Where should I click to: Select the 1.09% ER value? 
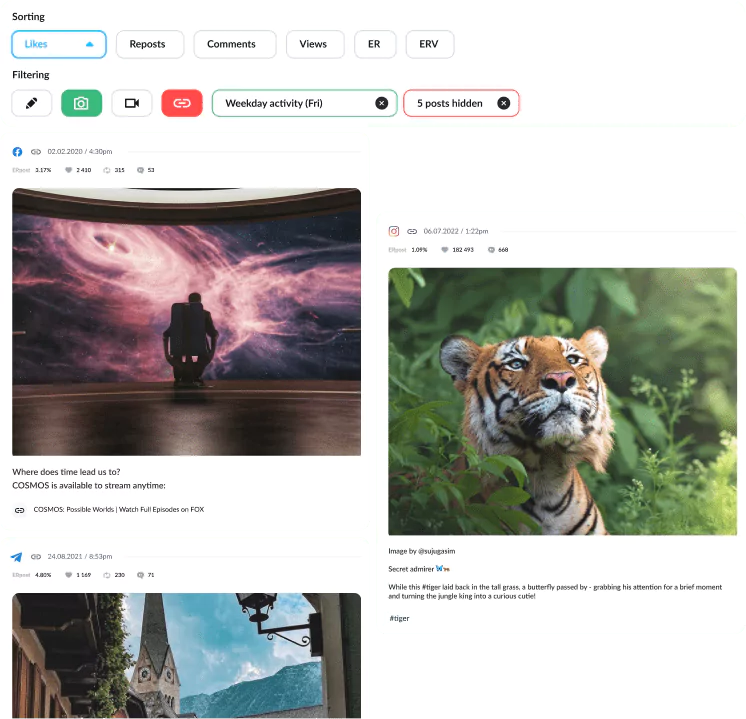tap(419, 250)
